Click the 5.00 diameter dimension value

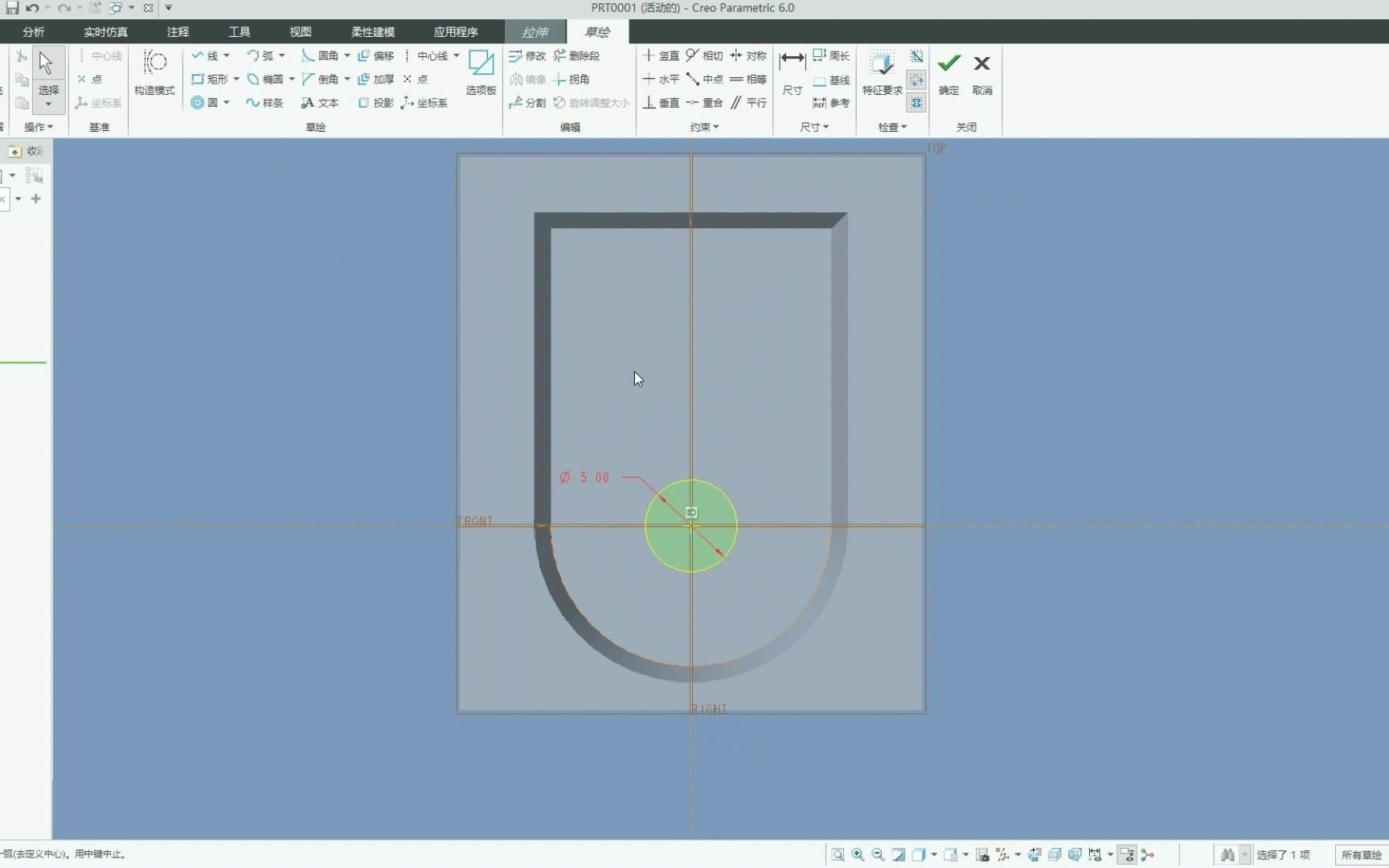point(595,477)
